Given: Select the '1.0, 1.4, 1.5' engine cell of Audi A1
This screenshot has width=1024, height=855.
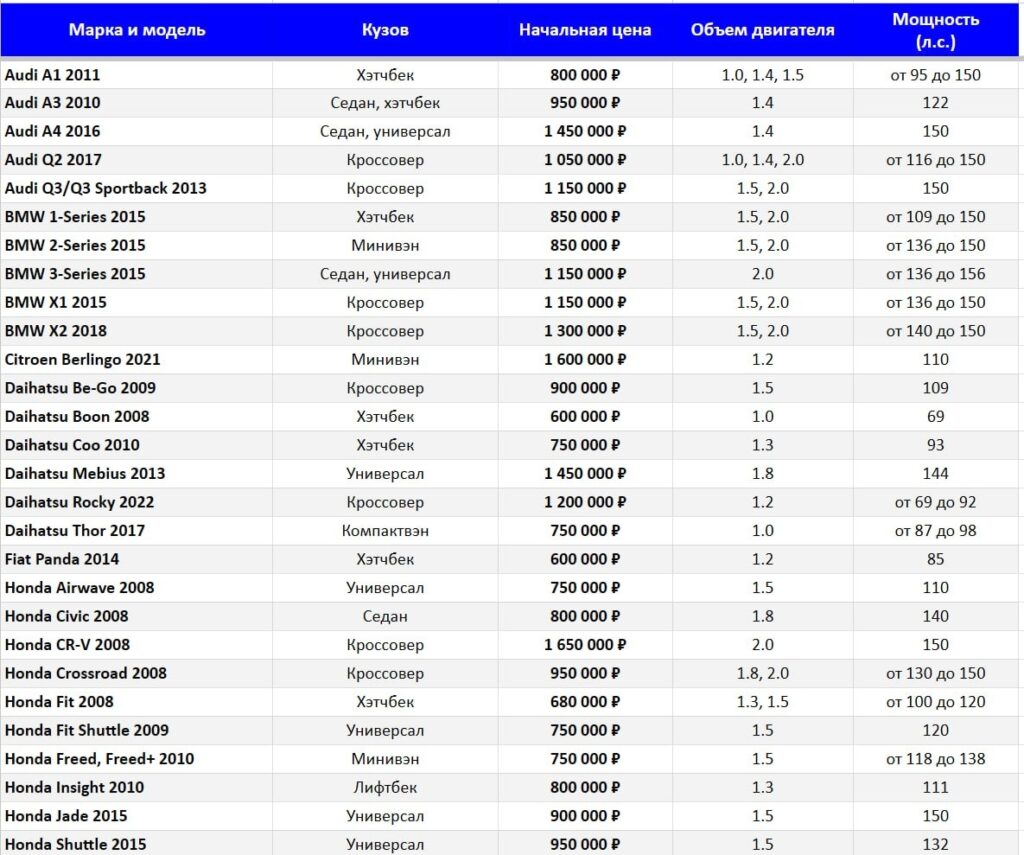Looking at the screenshot, I should pyautogui.click(x=763, y=75).
